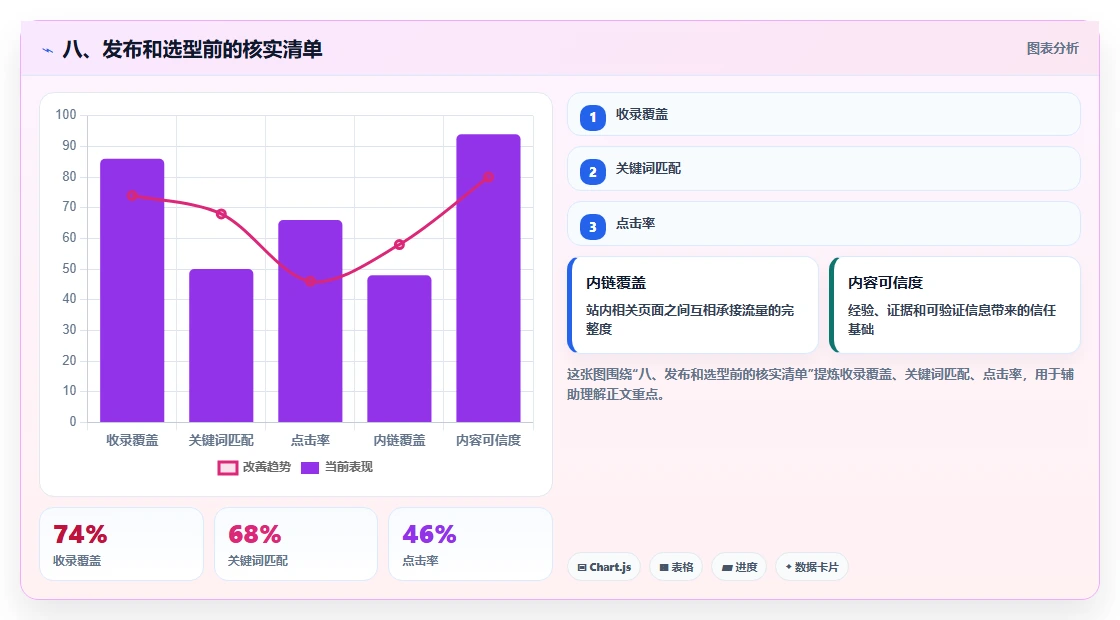The height and width of the screenshot is (620, 1120).
Task: Click the 进度 tag
Action: click(x=739, y=567)
